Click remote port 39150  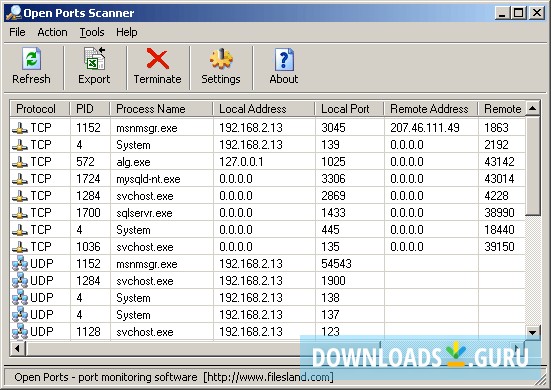coord(499,247)
